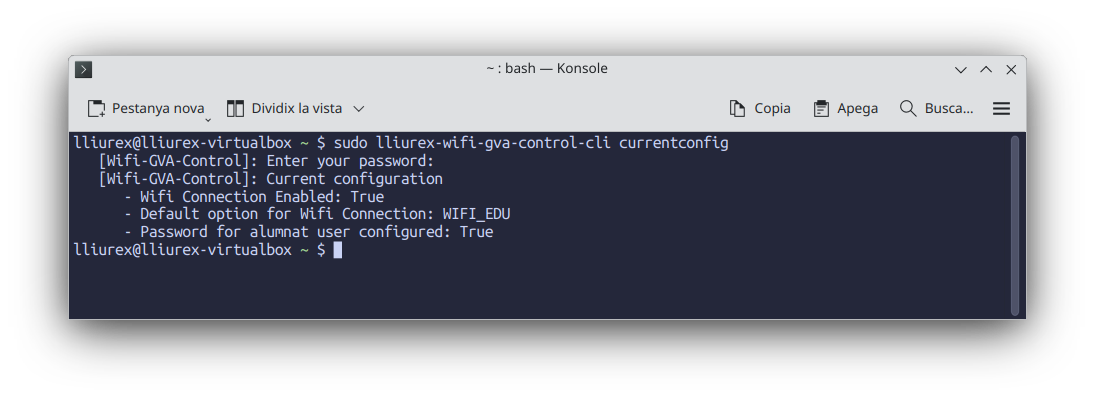Click the Pestanya nova label

click(x=158, y=108)
